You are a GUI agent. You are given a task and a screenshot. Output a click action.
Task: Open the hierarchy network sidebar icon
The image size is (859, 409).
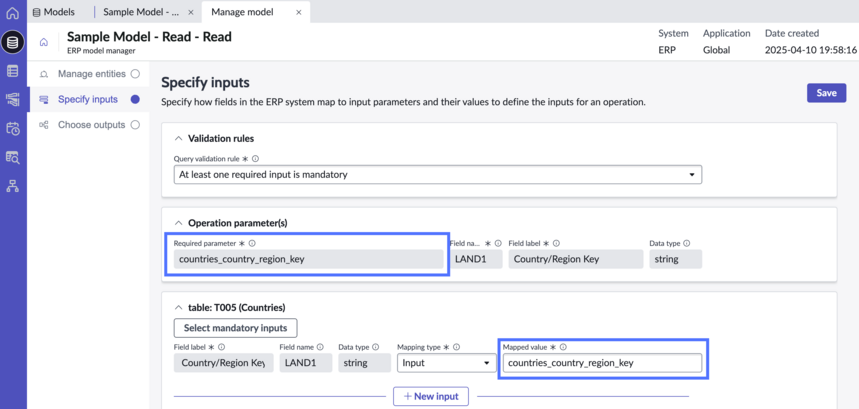point(12,187)
